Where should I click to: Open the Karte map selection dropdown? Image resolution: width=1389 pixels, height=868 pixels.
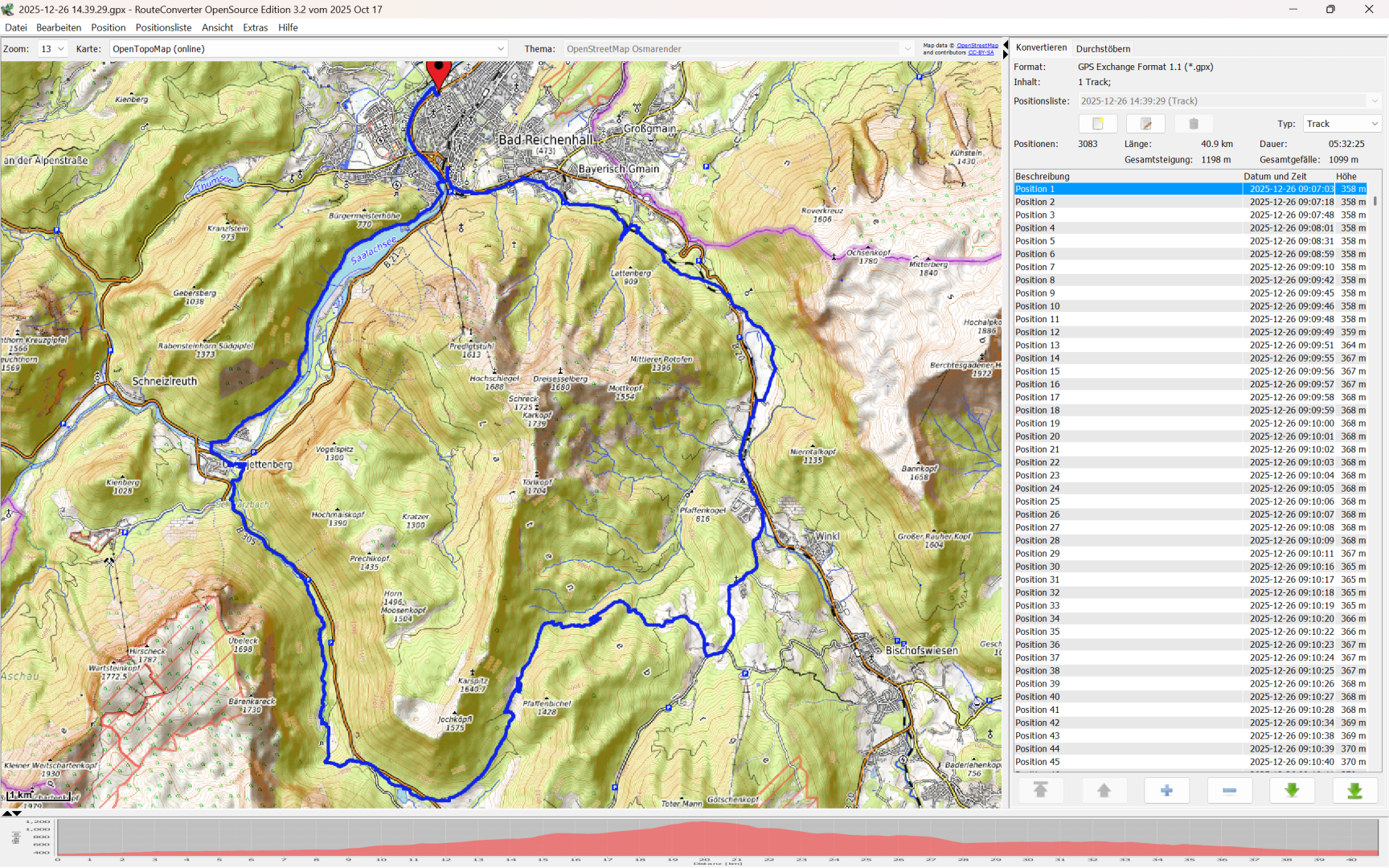309,49
